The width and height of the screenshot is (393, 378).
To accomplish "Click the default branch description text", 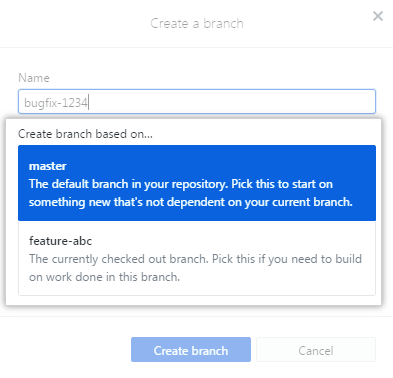I will 191,193.
